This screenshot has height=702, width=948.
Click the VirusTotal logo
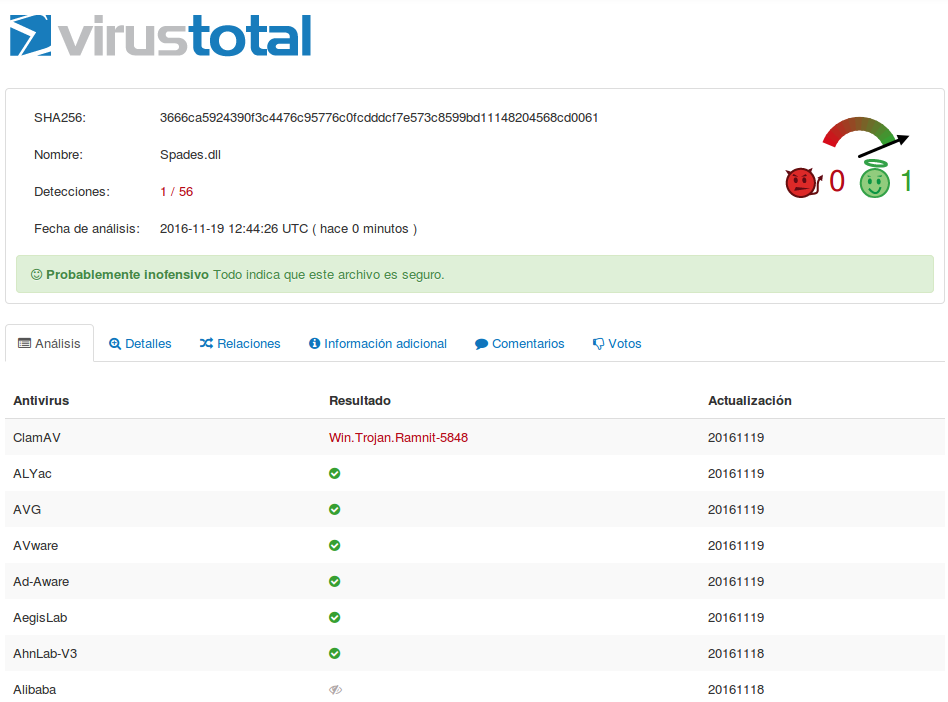(x=161, y=36)
